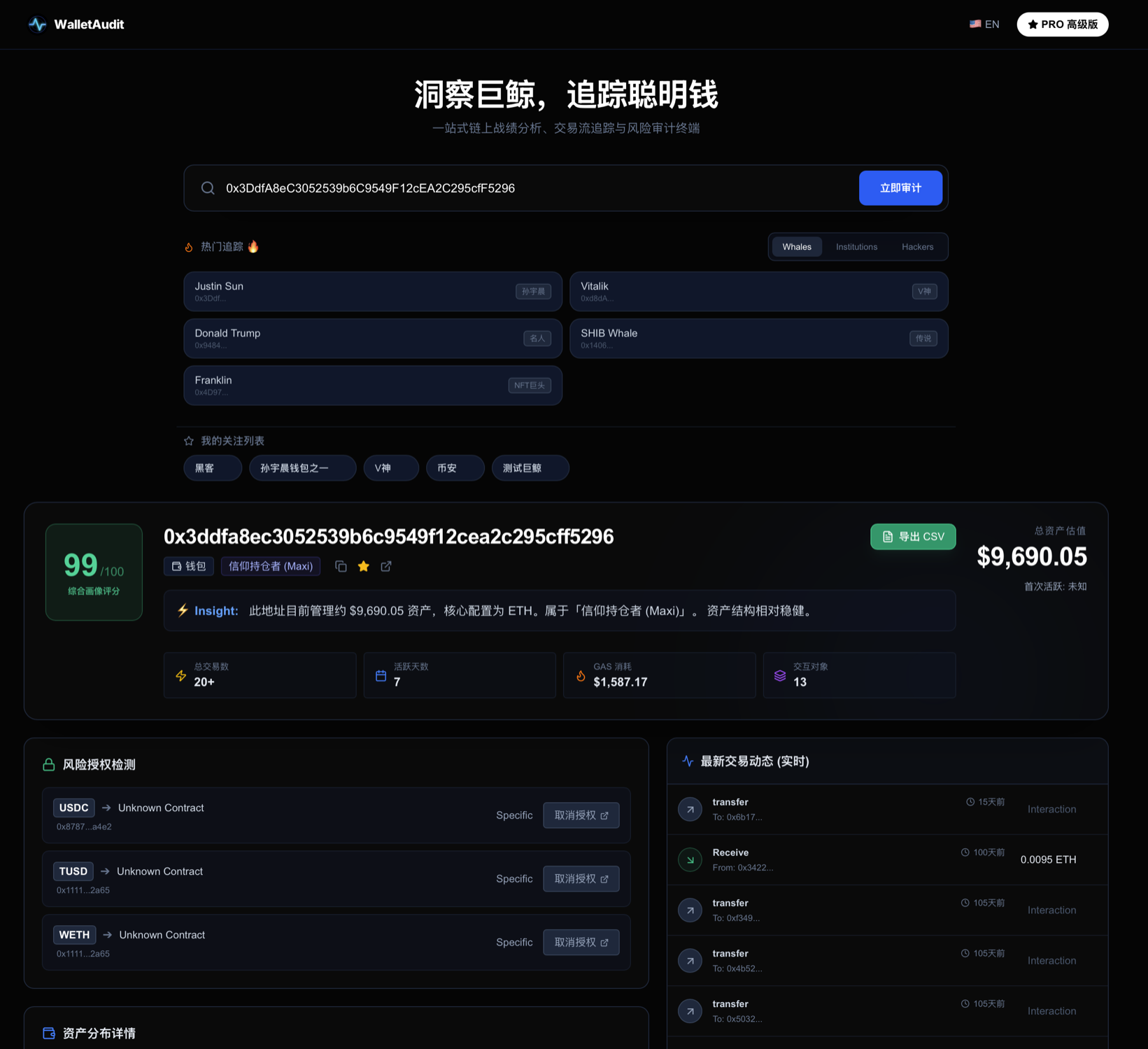Open address in explorer via external-link icon

386,566
